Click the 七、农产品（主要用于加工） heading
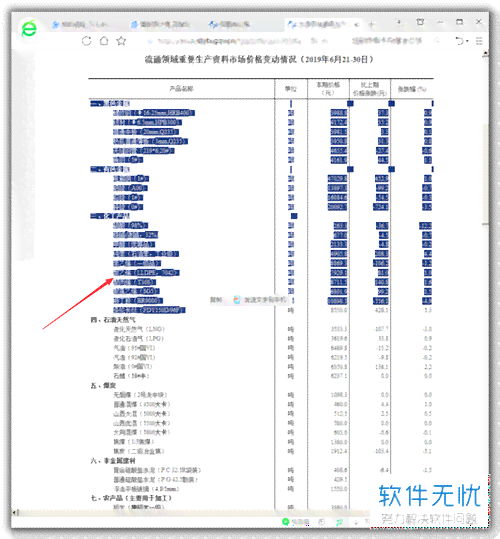The image size is (500, 539). (131, 498)
